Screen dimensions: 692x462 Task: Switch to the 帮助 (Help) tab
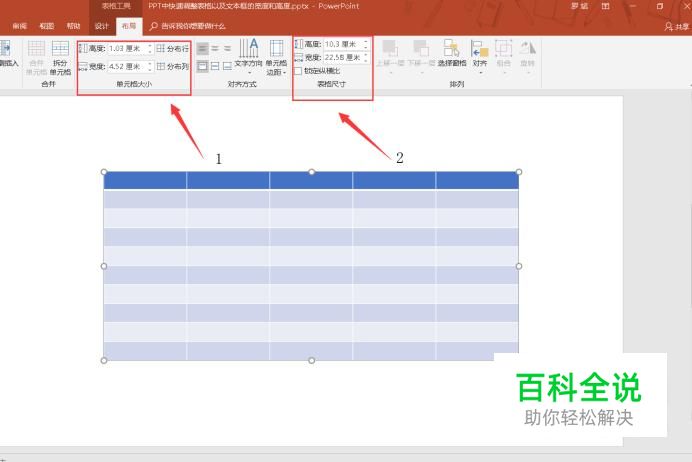click(73, 26)
